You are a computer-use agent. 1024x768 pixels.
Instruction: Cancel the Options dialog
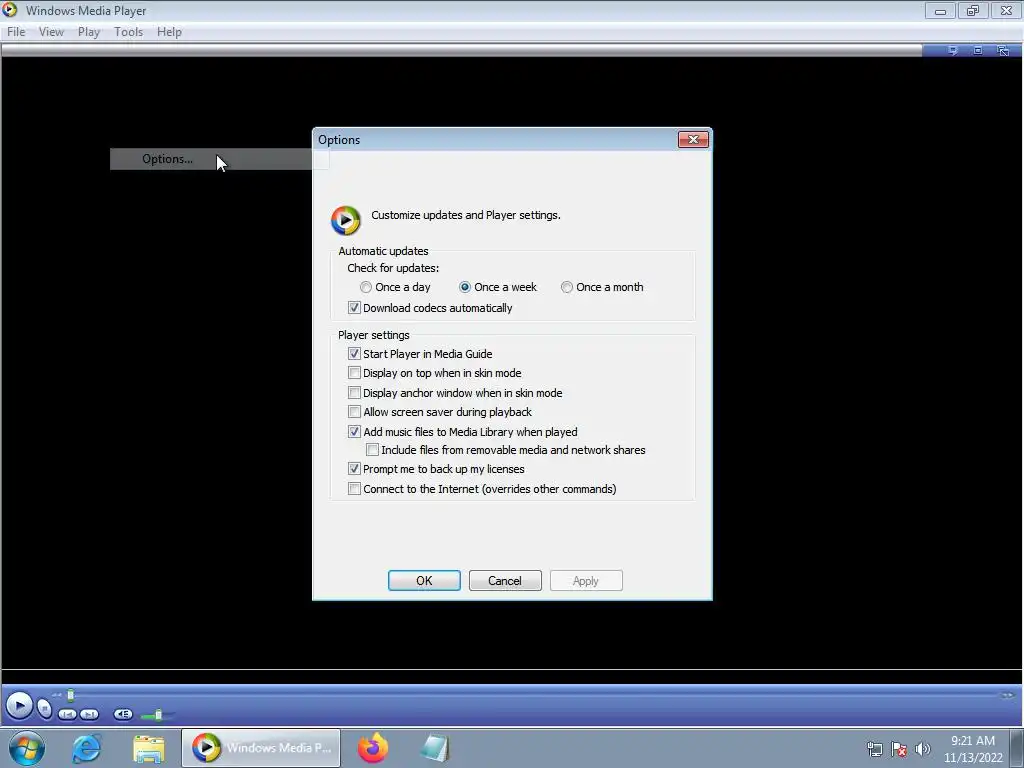[505, 581]
